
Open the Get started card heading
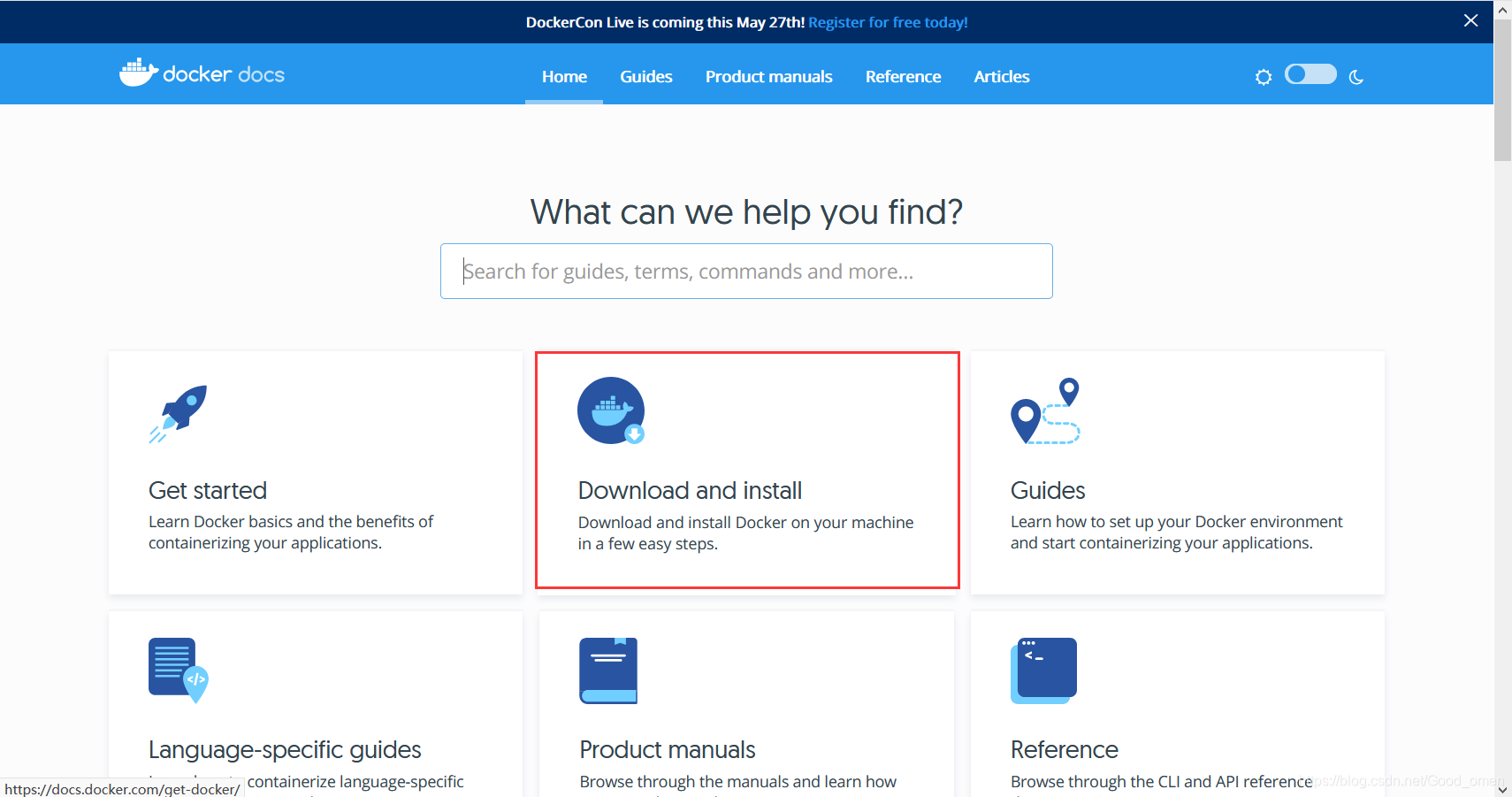(208, 490)
